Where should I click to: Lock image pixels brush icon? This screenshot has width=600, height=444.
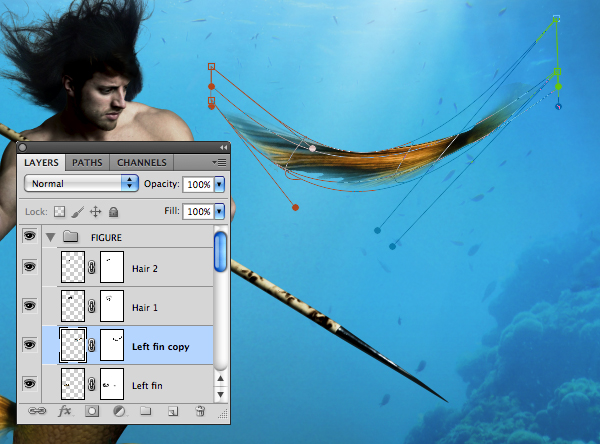point(78,212)
